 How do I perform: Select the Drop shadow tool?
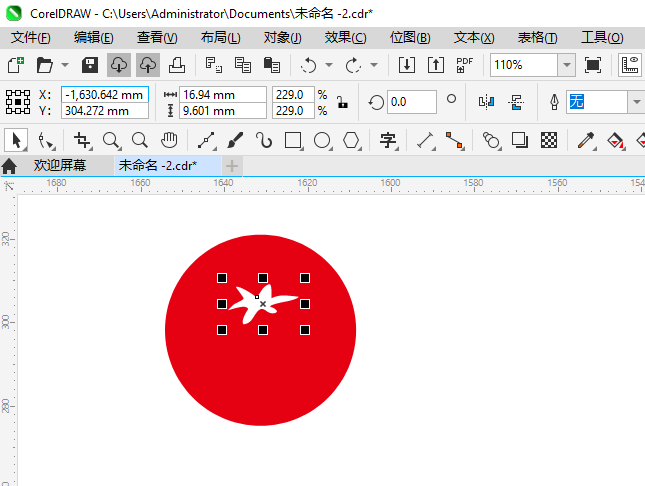point(520,140)
